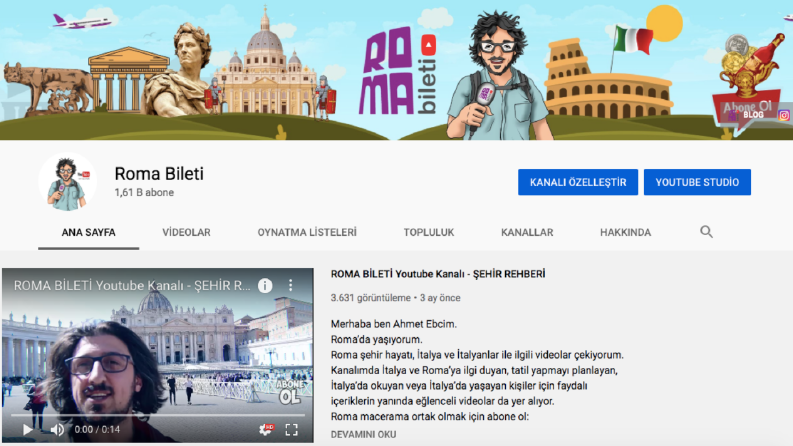
Task: Select the HAKKINDA tab
Action: pyautogui.click(x=626, y=233)
